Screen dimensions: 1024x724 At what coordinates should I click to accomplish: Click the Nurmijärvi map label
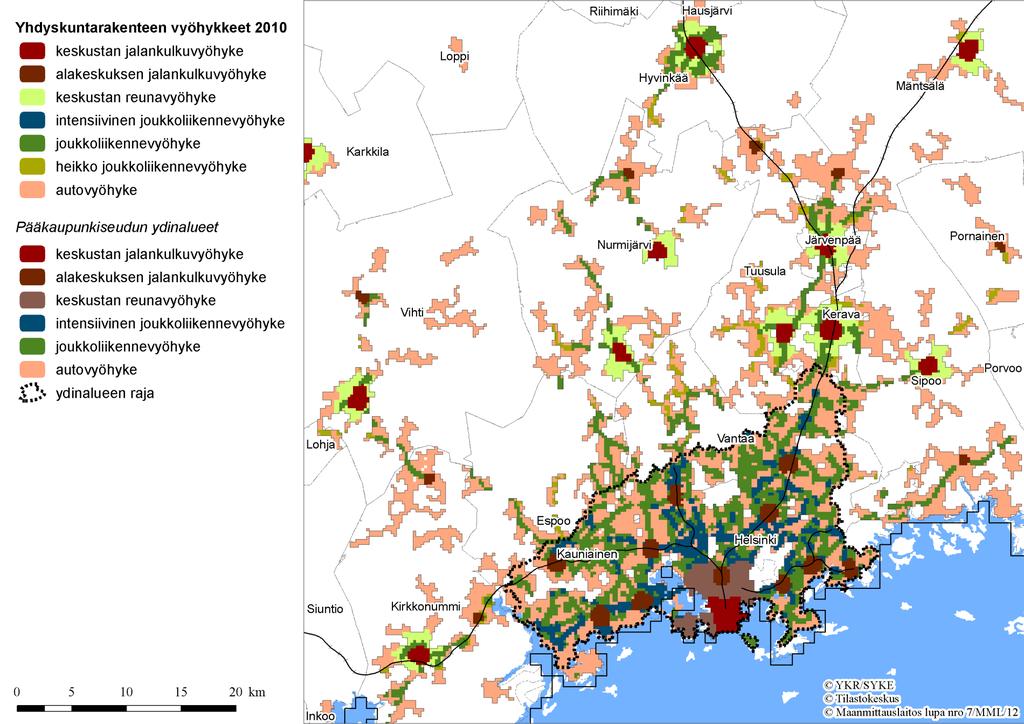624,245
